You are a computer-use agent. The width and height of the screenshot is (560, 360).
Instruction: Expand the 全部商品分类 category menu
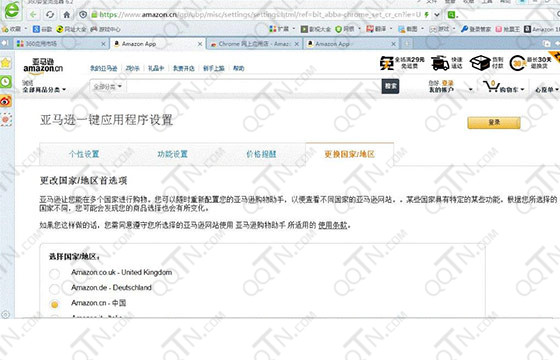click(44, 90)
